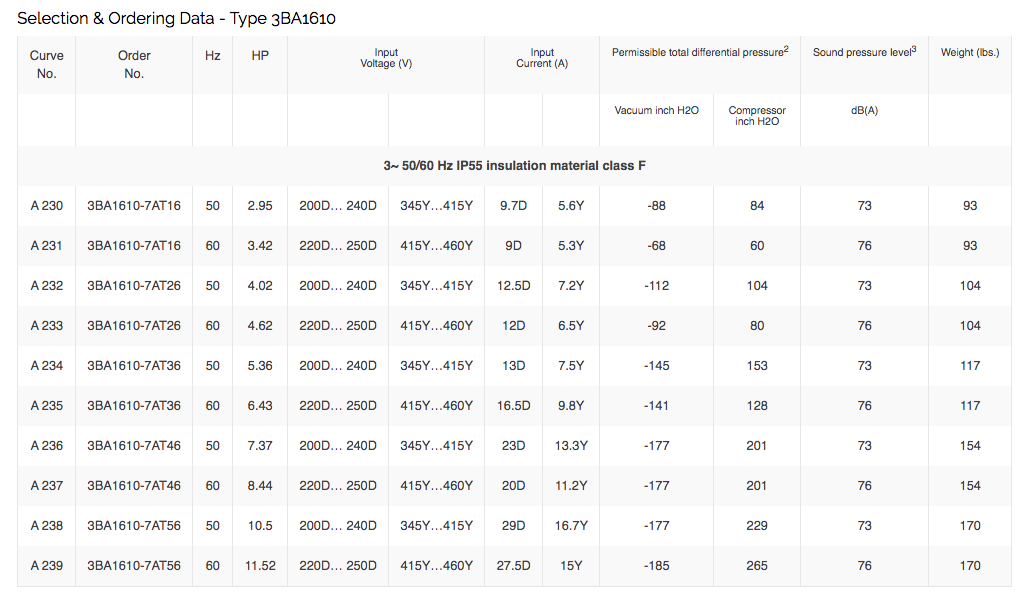Click the Input Current (A) header
This screenshot has width=1030, height=597.
tap(542, 58)
